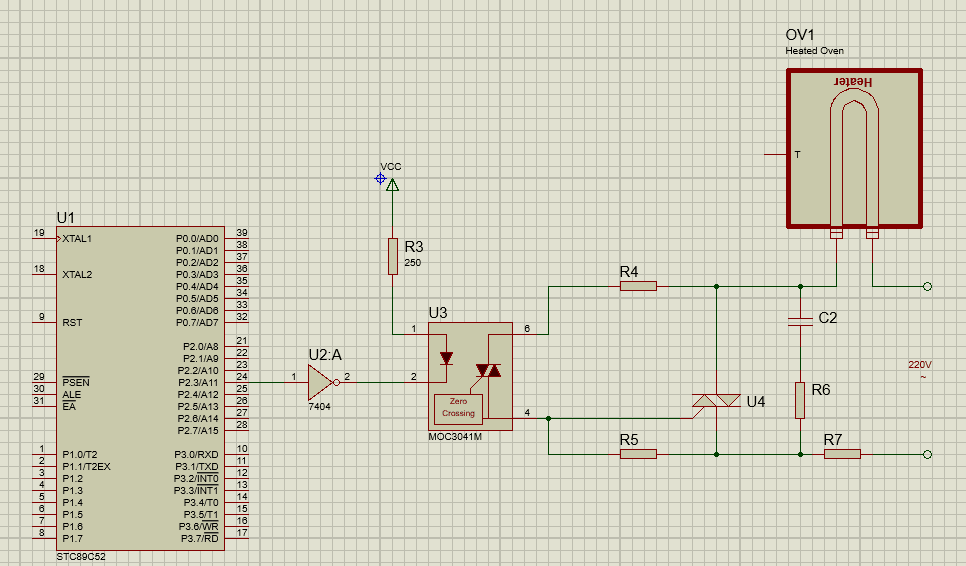This screenshot has width=966, height=566.
Task: Select capacitor C2
Action: 800,321
